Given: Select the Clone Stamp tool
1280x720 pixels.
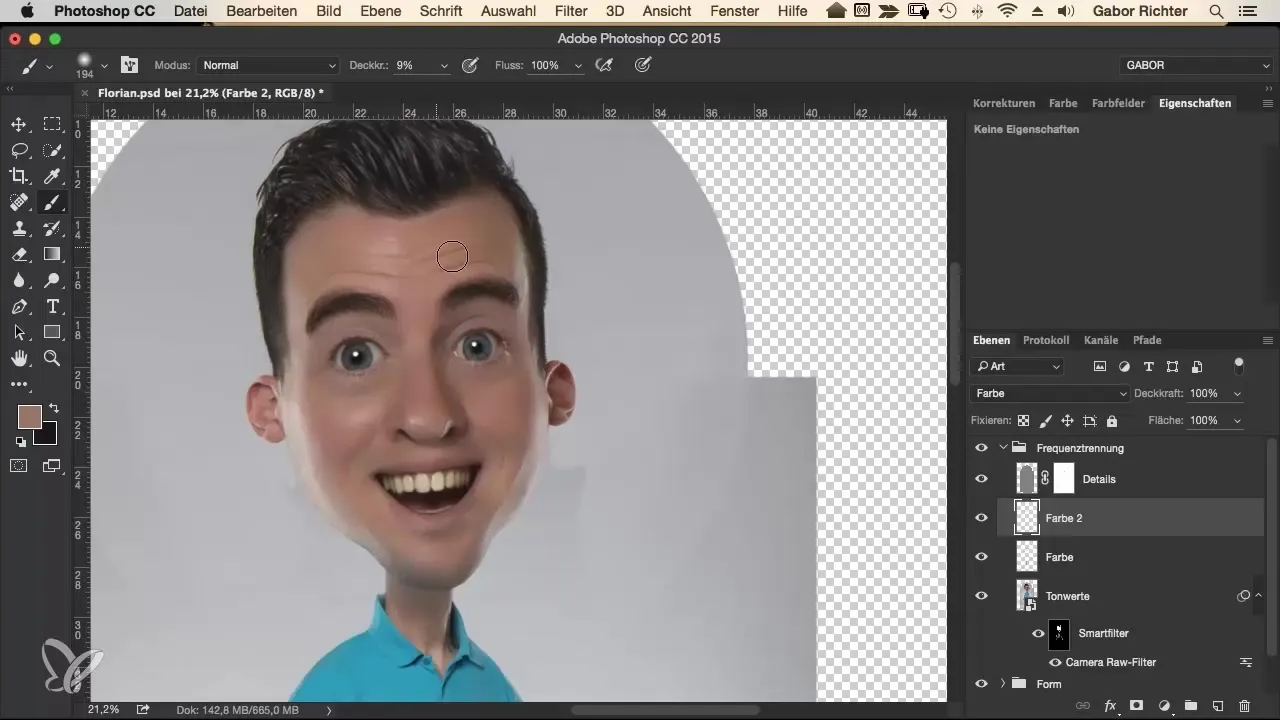Looking at the screenshot, I should click(x=18, y=228).
